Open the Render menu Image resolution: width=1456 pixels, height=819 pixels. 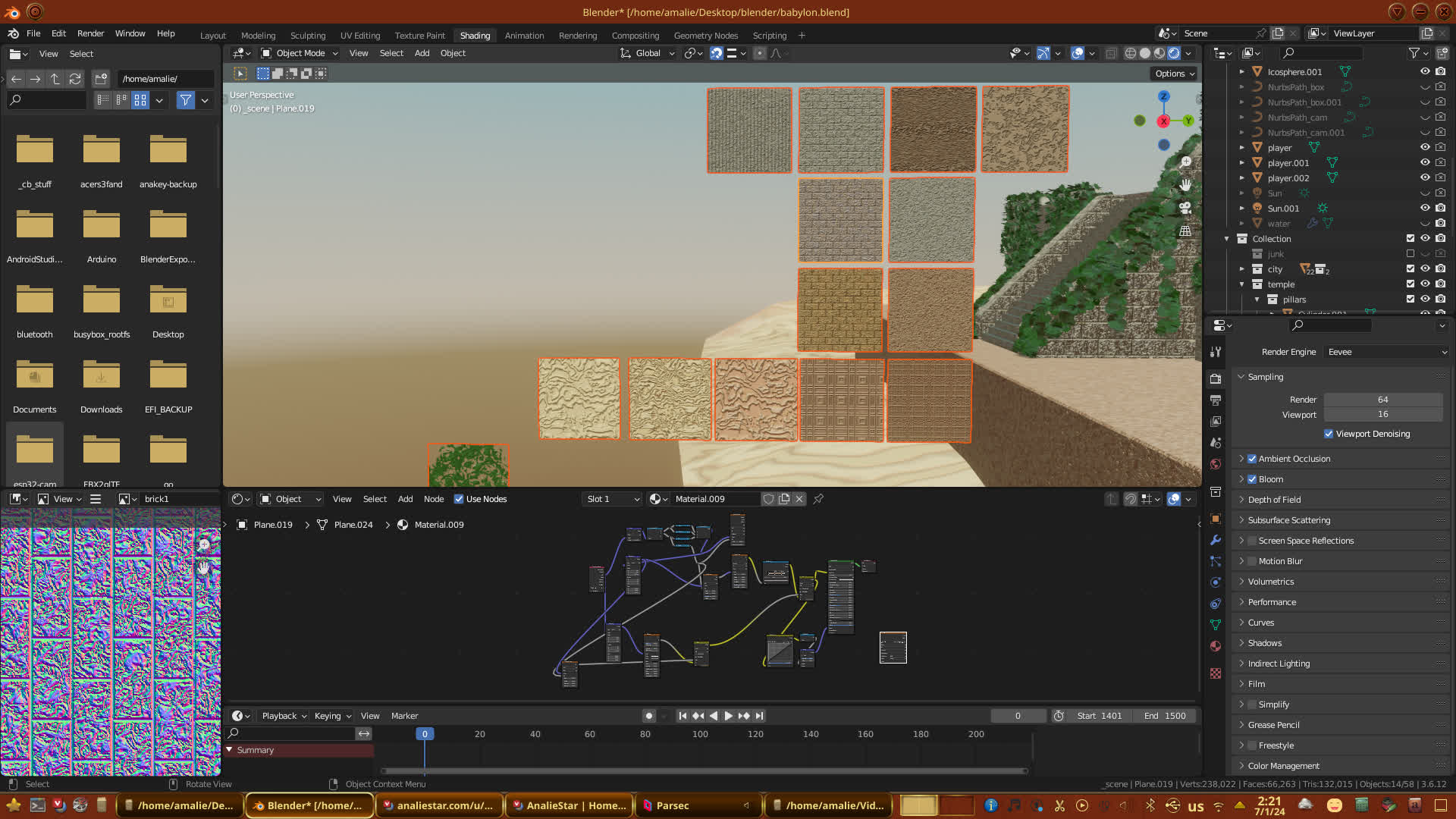(x=90, y=33)
